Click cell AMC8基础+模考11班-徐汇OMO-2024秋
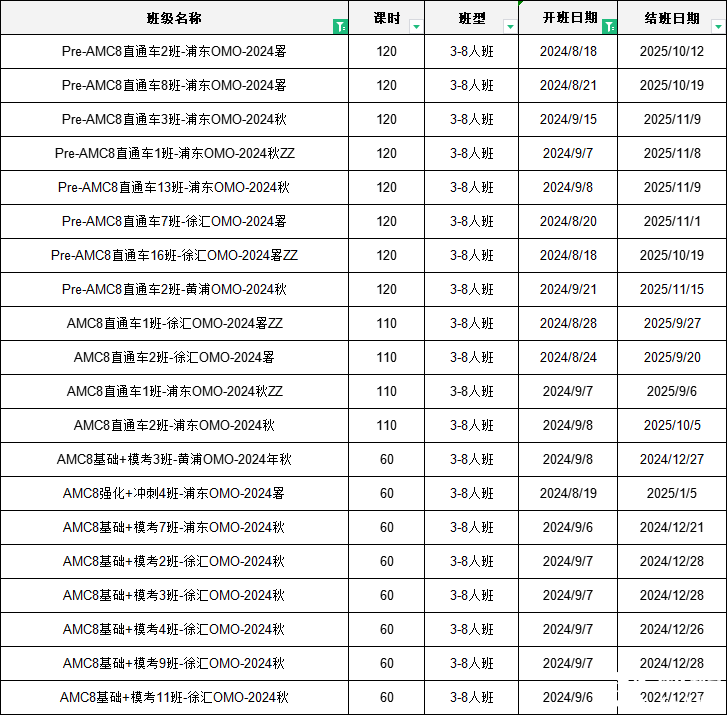This screenshot has height=715, width=727. coord(174,697)
